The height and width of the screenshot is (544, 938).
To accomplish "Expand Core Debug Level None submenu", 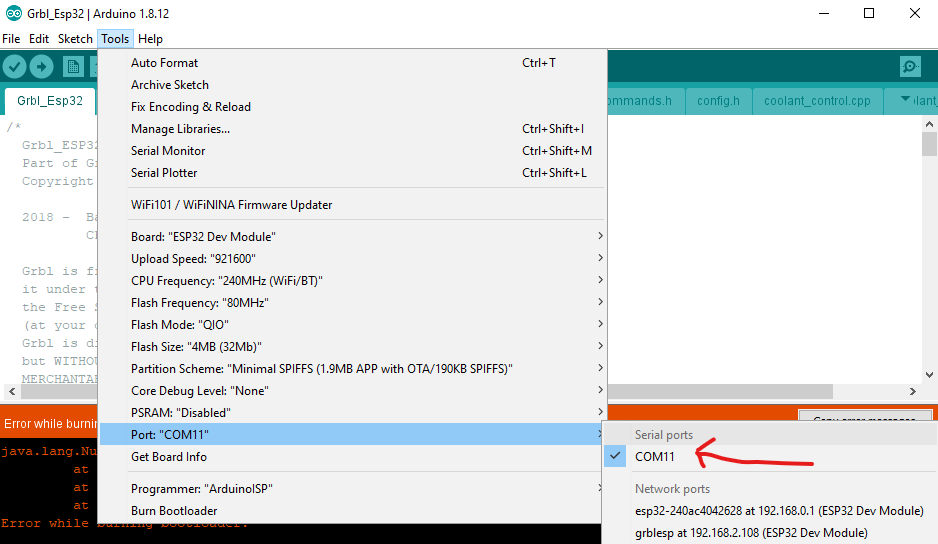I will tap(352, 391).
